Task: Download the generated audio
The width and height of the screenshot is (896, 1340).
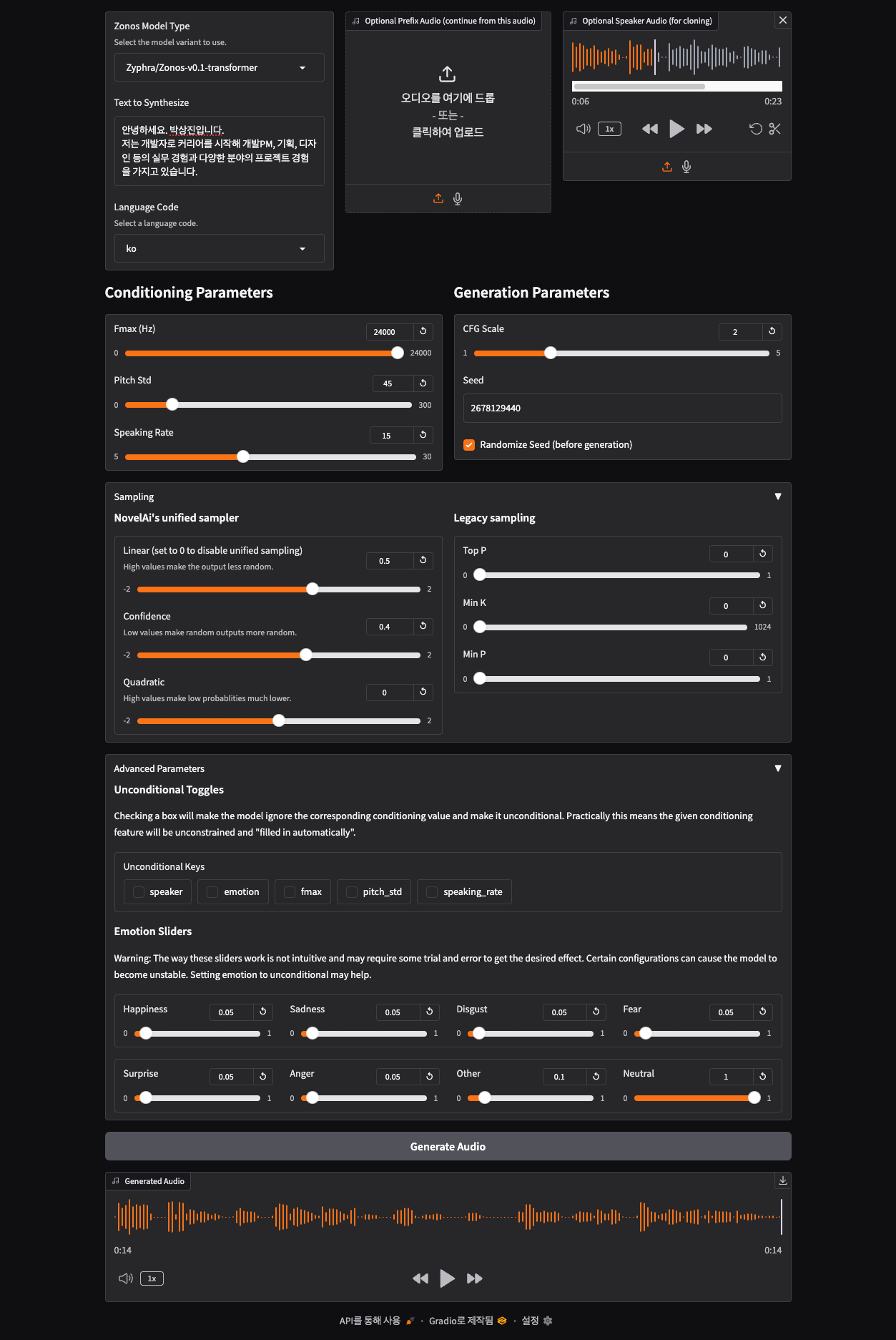Action: pos(783,1180)
